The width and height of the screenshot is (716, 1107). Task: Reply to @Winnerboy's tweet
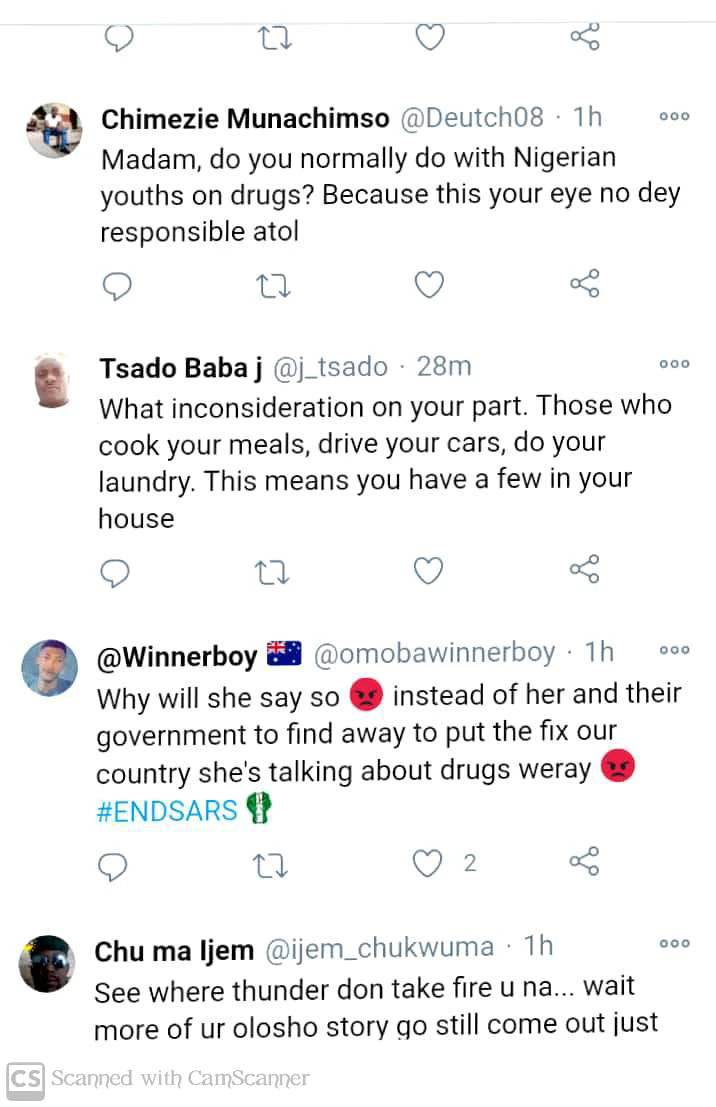114,865
